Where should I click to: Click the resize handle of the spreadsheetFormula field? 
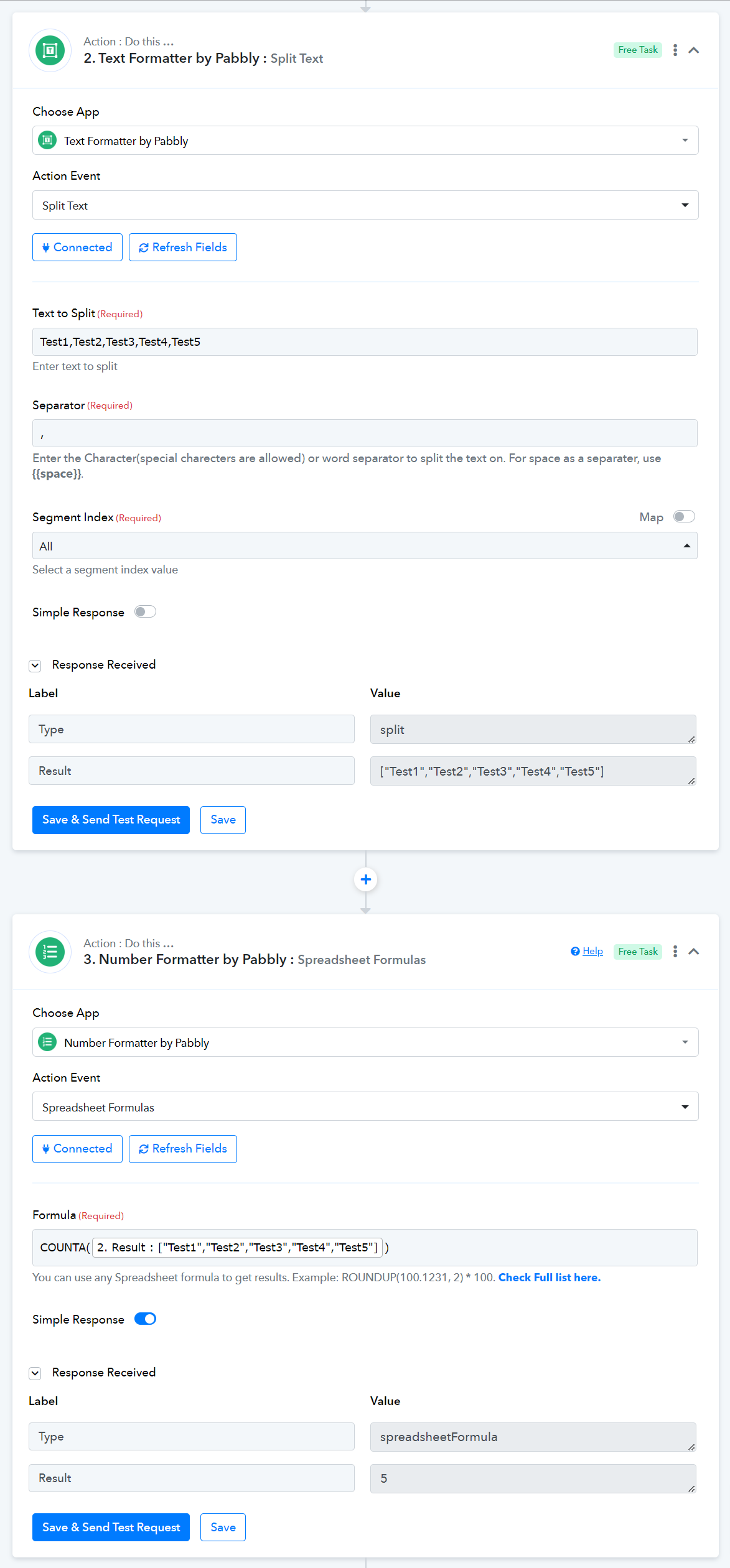[691, 1447]
